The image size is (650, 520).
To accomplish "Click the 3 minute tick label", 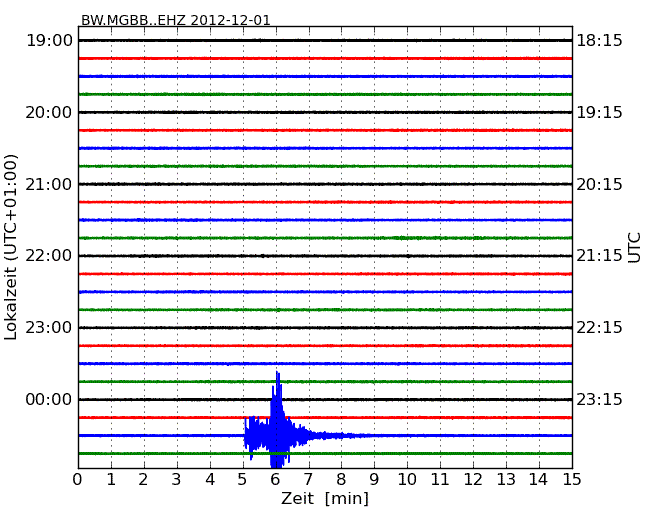I will pyautogui.click(x=177, y=479).
